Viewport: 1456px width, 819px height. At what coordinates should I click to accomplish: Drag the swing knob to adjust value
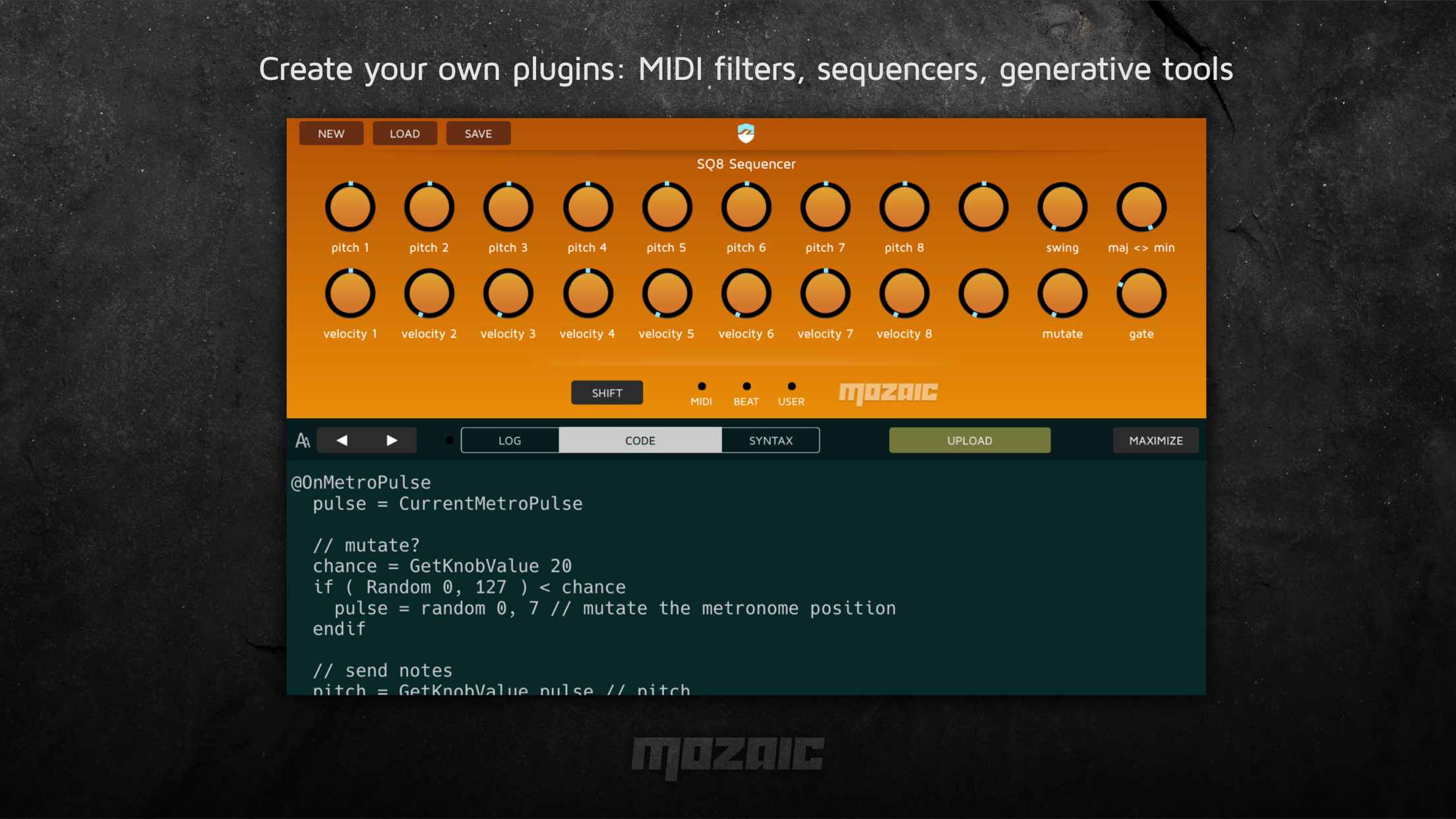coord(1062,207)
